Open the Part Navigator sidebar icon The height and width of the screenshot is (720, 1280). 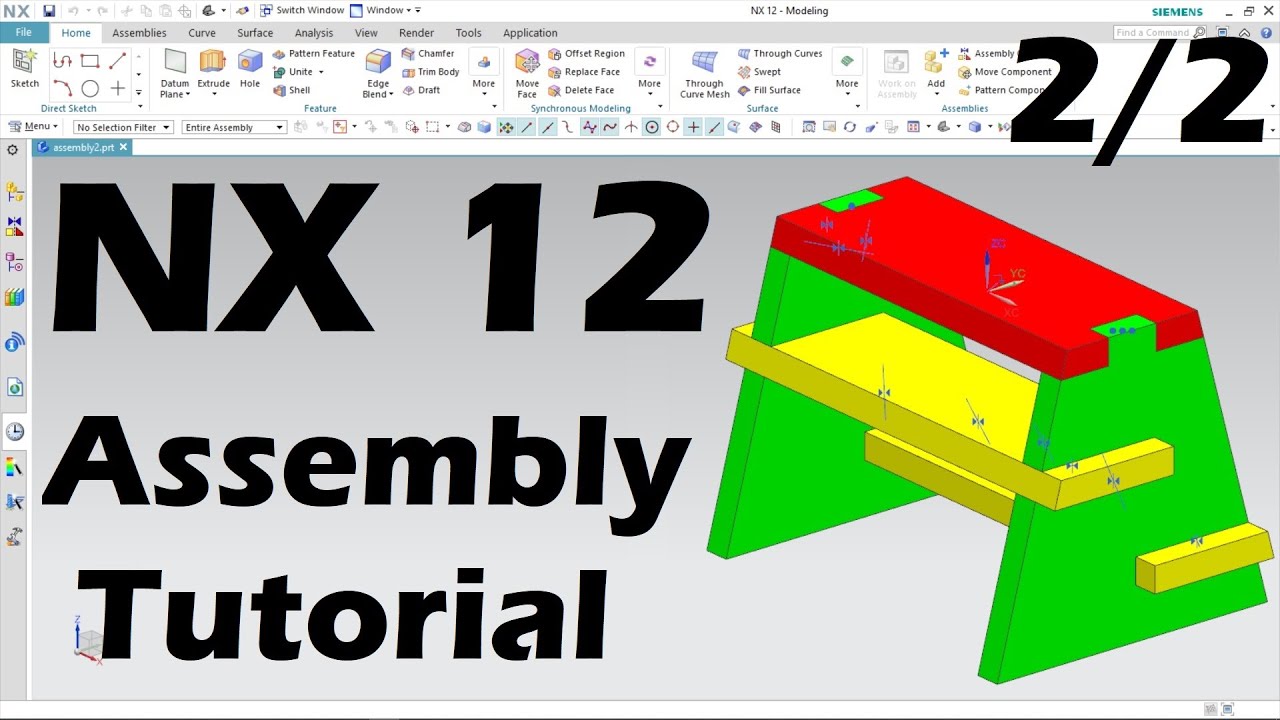coord(14,262)
